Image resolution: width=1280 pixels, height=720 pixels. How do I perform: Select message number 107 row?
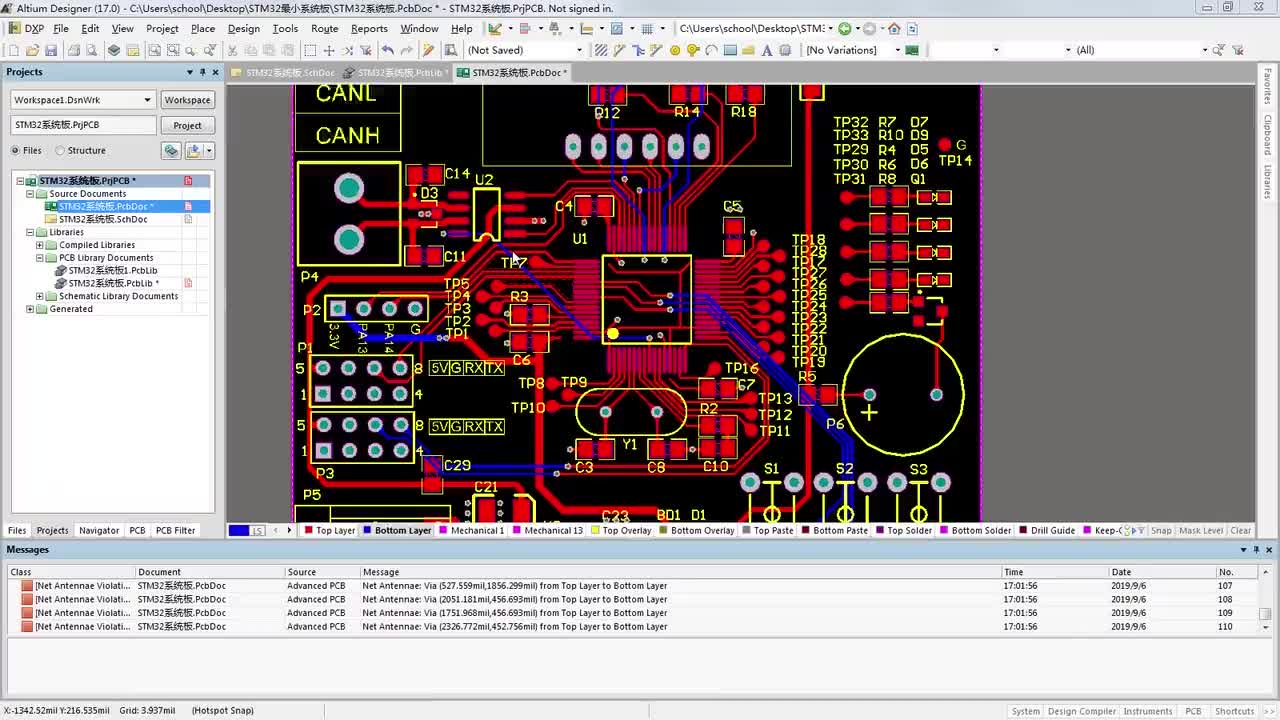pos(630,586)
